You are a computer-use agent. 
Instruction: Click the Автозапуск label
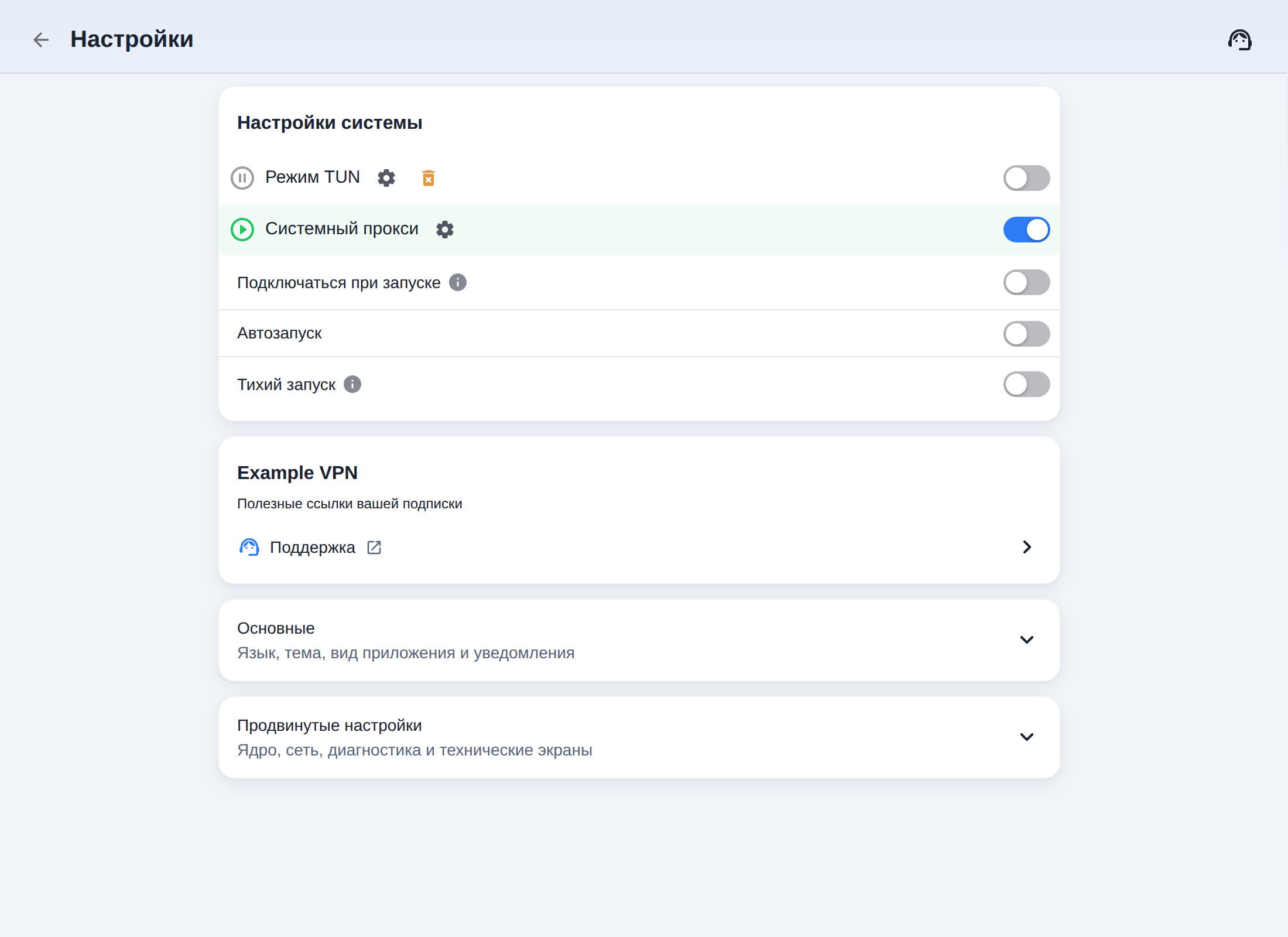click(x=279, y=333)
